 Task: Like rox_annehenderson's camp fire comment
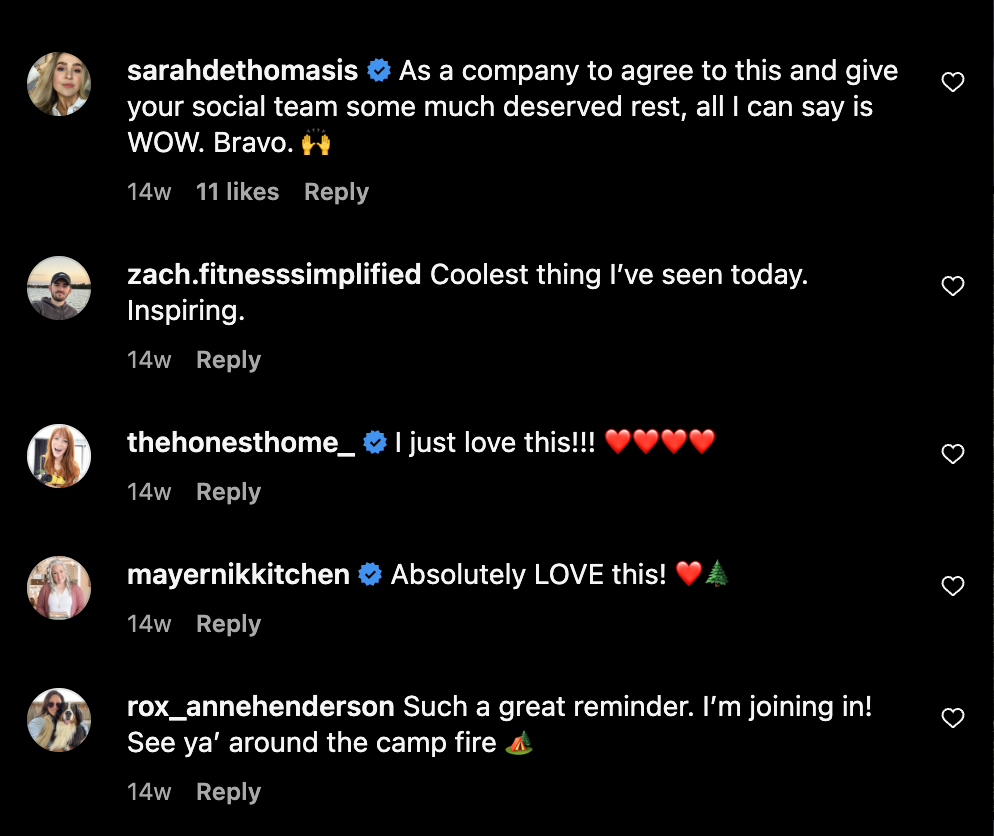(x=953, y=718)
